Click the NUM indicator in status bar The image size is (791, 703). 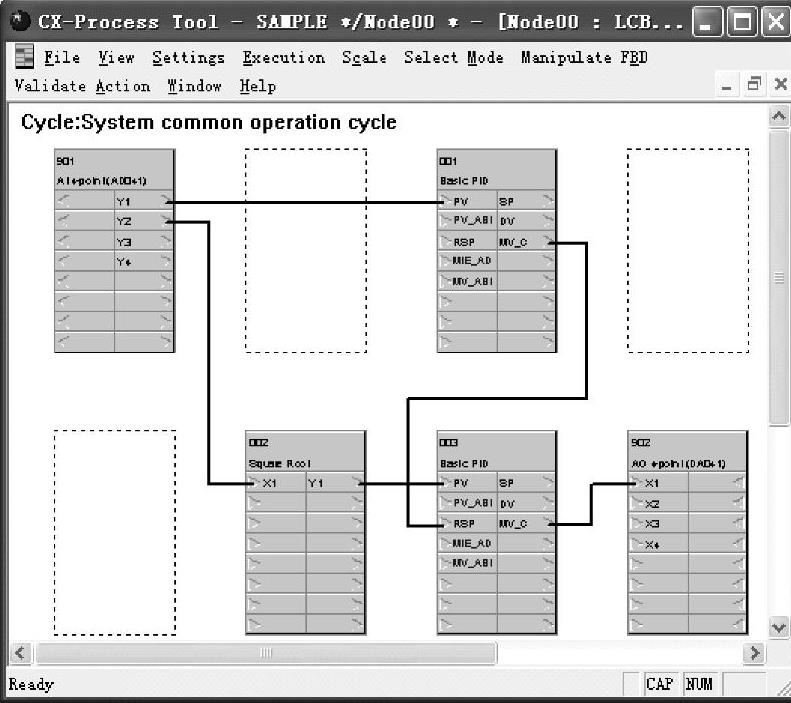coord(699,684)
